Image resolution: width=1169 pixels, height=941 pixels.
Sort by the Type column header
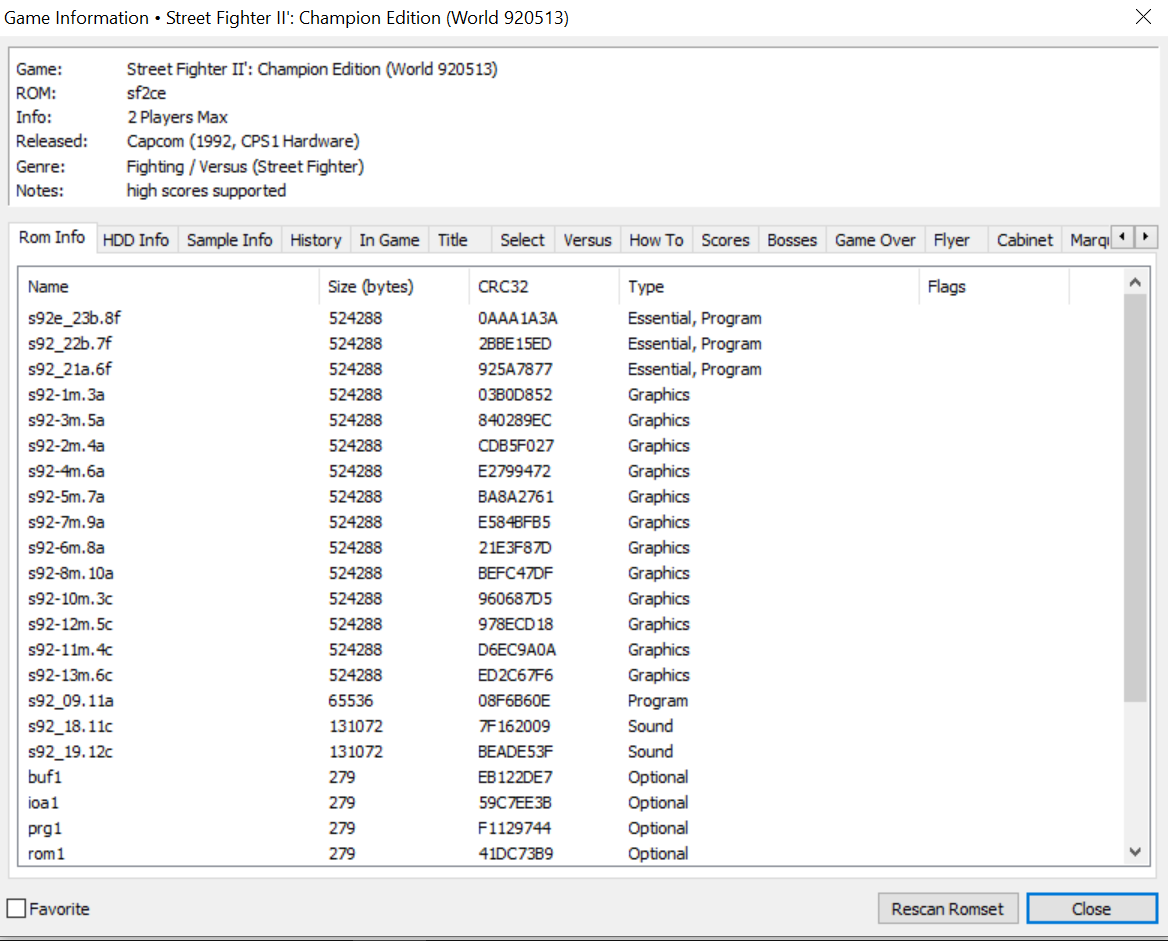(769, 286)
